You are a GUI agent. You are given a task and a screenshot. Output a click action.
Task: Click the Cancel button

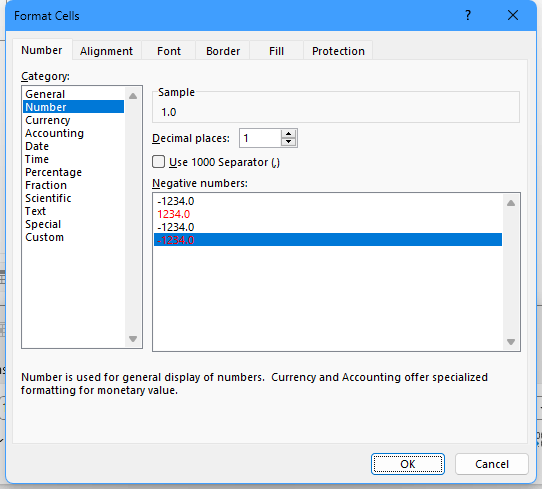(492, 464)
